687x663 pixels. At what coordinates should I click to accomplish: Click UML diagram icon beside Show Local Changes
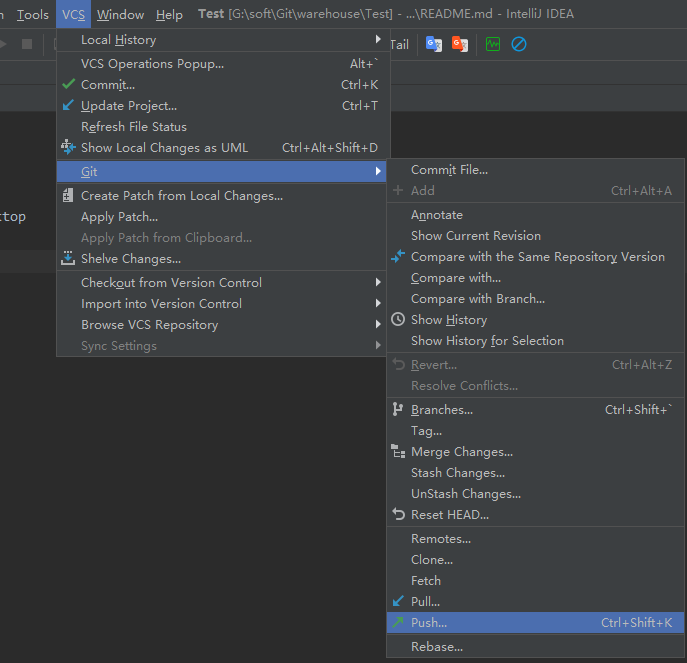coord(68,147)
